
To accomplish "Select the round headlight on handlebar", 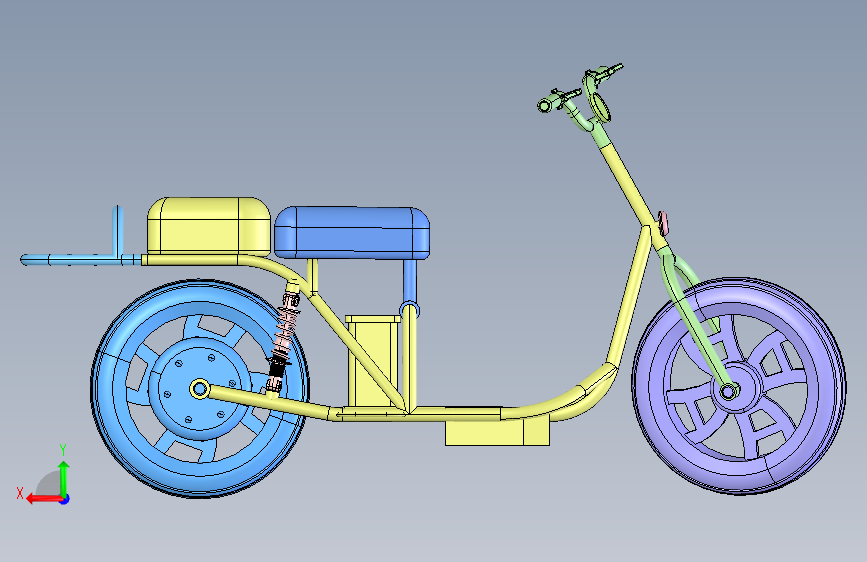I will tap(600, 107).
